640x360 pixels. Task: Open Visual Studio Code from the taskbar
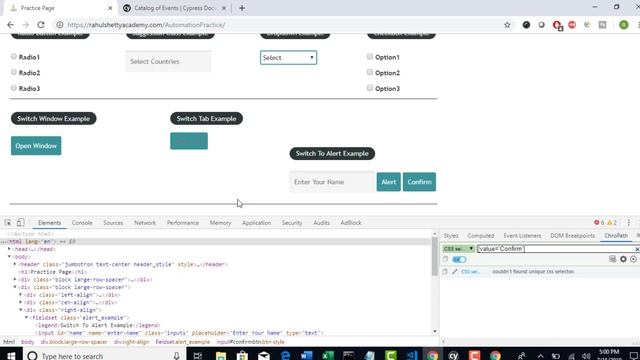coord(412,356)
